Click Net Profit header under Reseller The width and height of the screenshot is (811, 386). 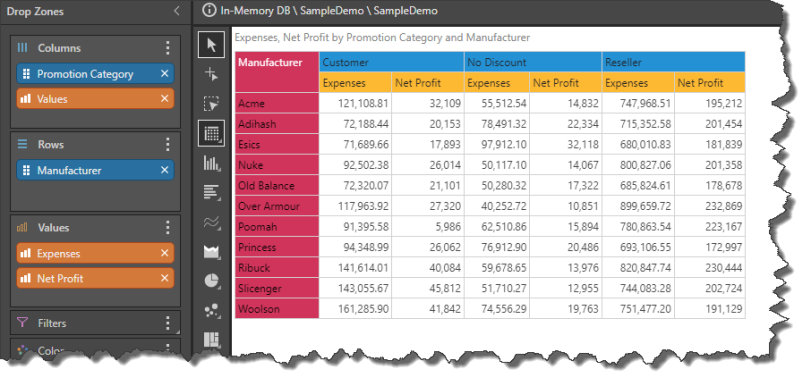click(710, 83)
